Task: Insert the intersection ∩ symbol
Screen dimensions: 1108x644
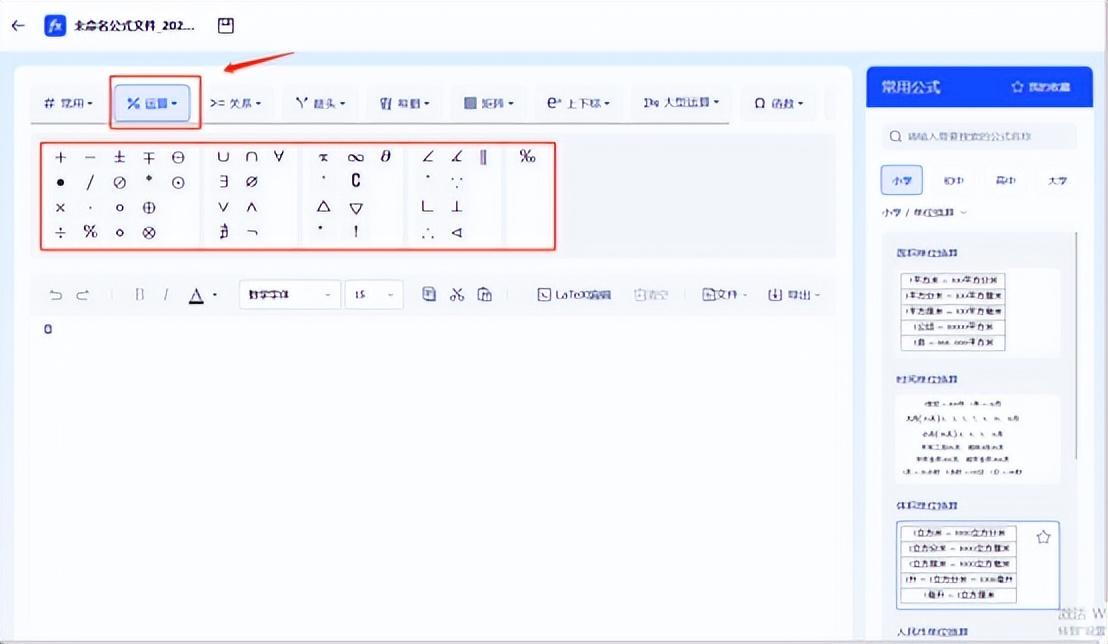Action: (x=252, y=157)
